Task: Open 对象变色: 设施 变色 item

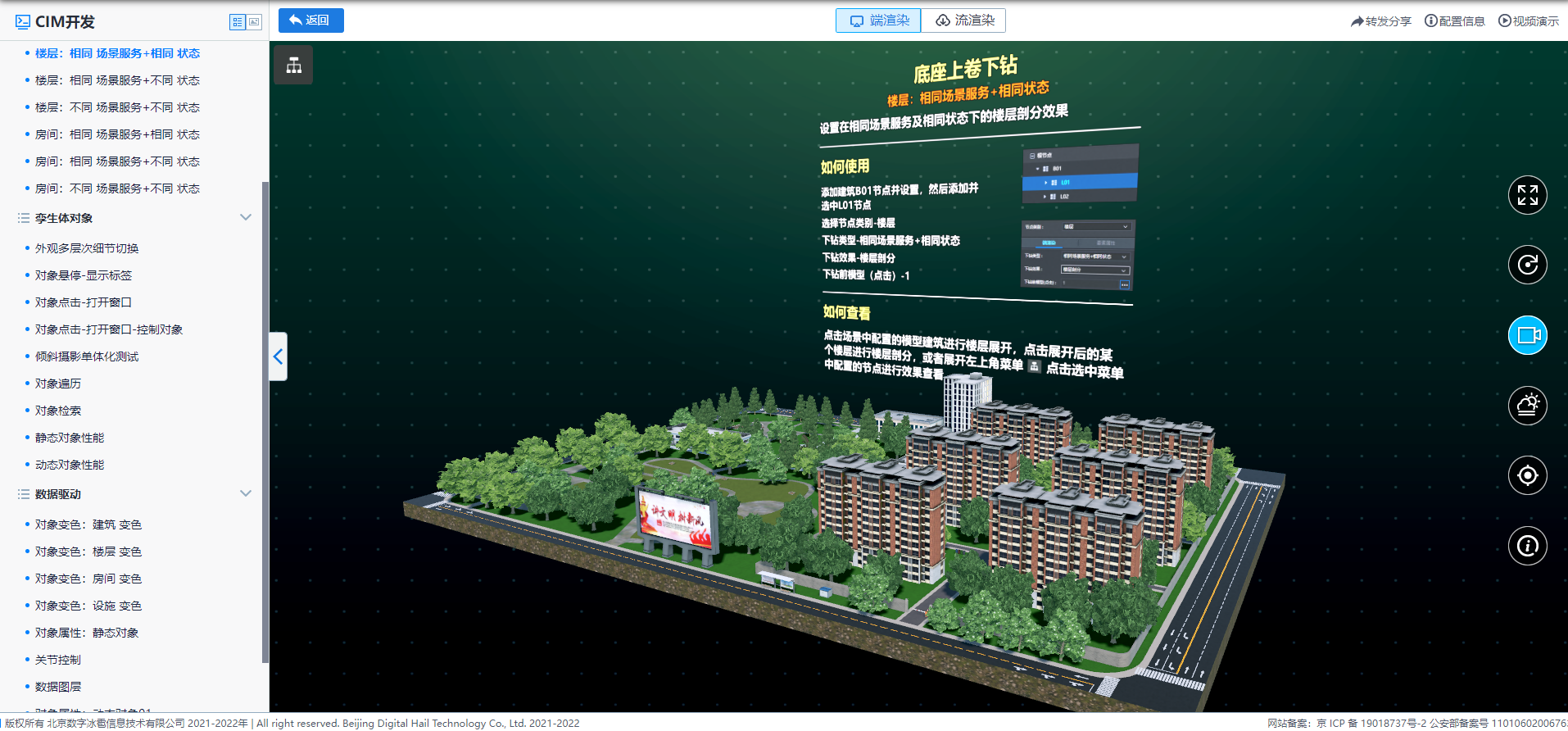Action: pyautogui.click(x=88, y=606)
